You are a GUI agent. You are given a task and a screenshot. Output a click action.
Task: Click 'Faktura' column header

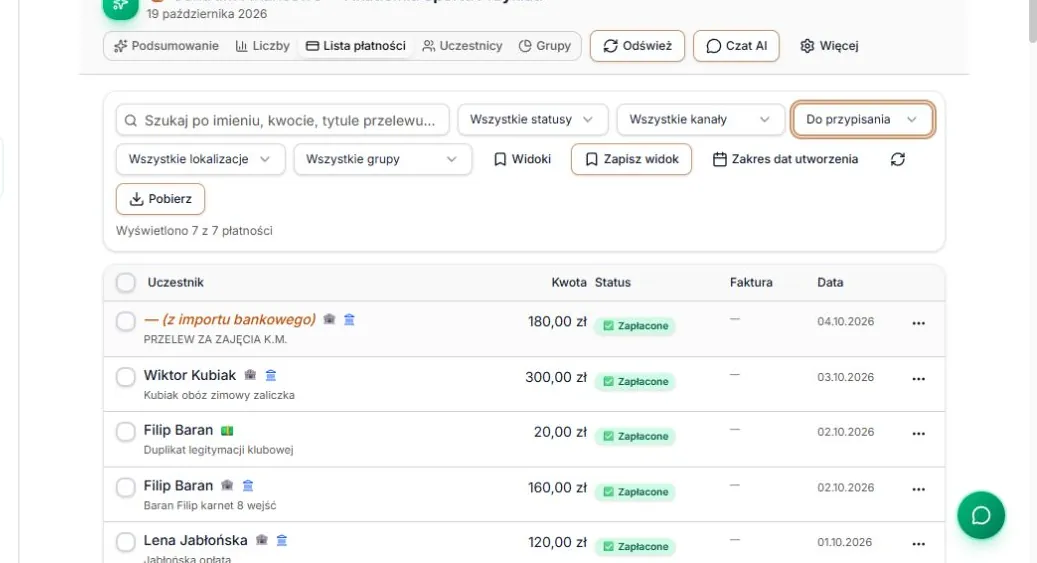[x=751, y=282]
